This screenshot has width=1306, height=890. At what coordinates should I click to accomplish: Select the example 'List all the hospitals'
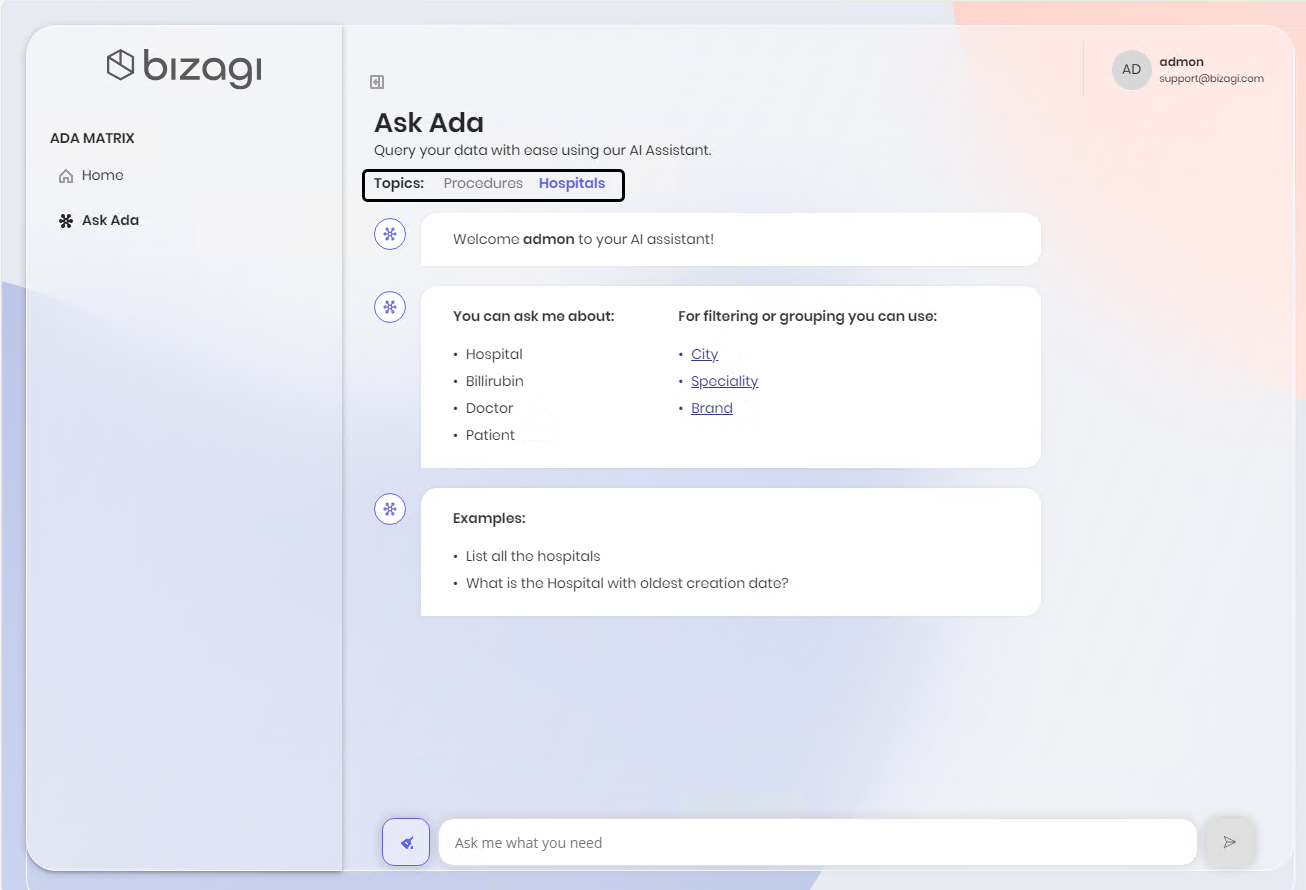533,556
